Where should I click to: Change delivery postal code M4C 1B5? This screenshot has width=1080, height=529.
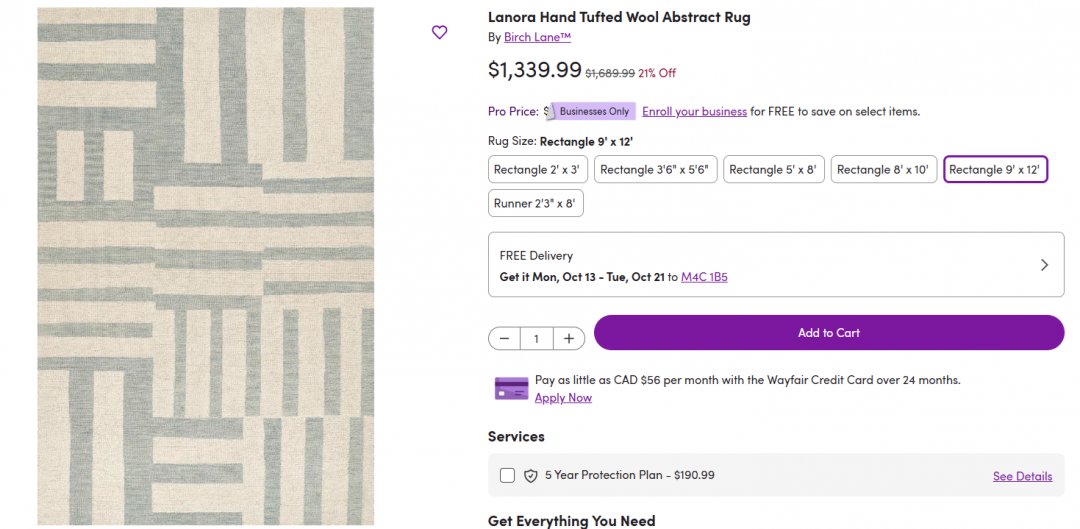[x=704, y=277]
